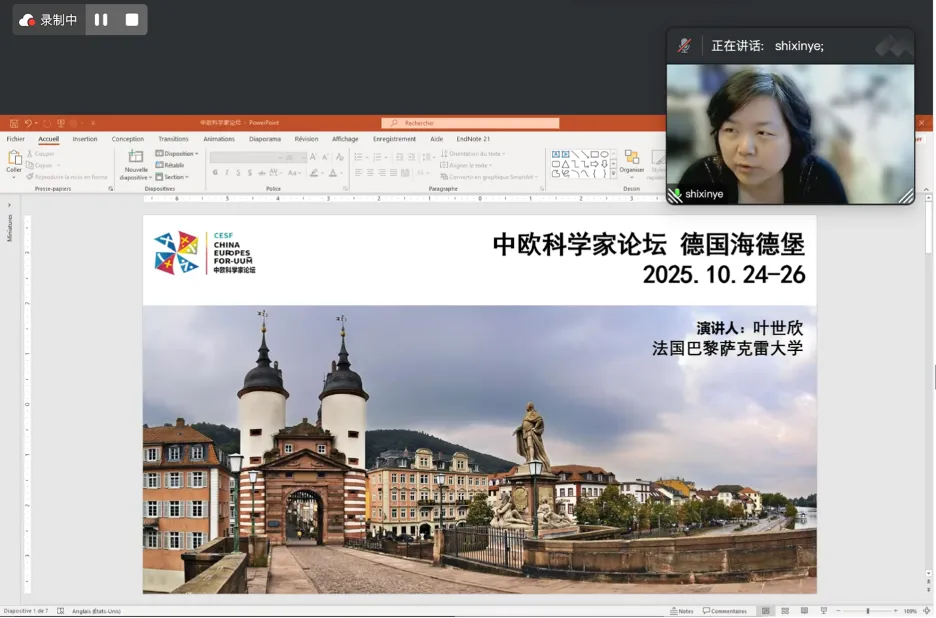
Task: Justify the text
Action: (x=393, y=173)
